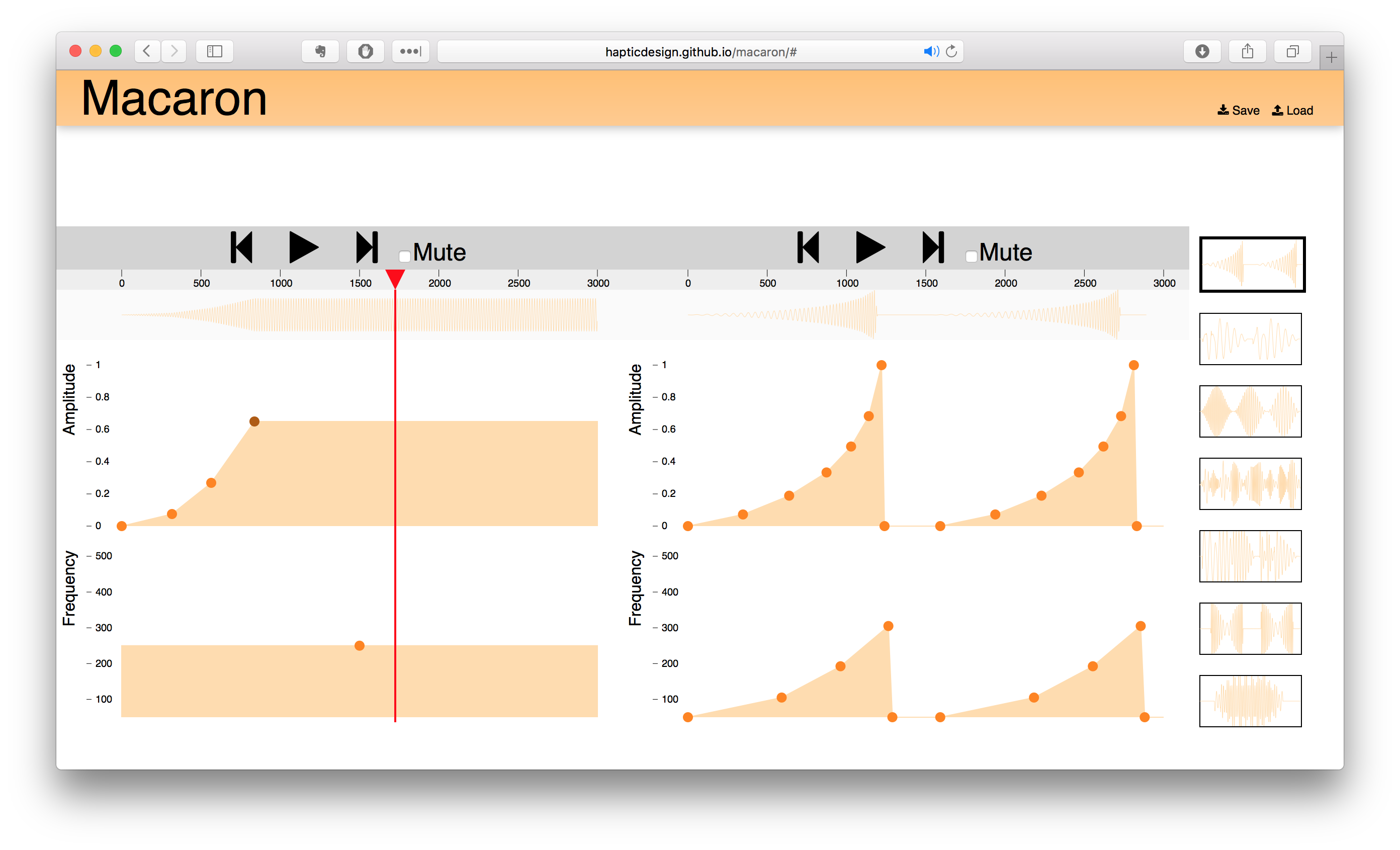Open a new tab with plus
This screenshot has height=850, width=1400.
tap(1331, 57)
